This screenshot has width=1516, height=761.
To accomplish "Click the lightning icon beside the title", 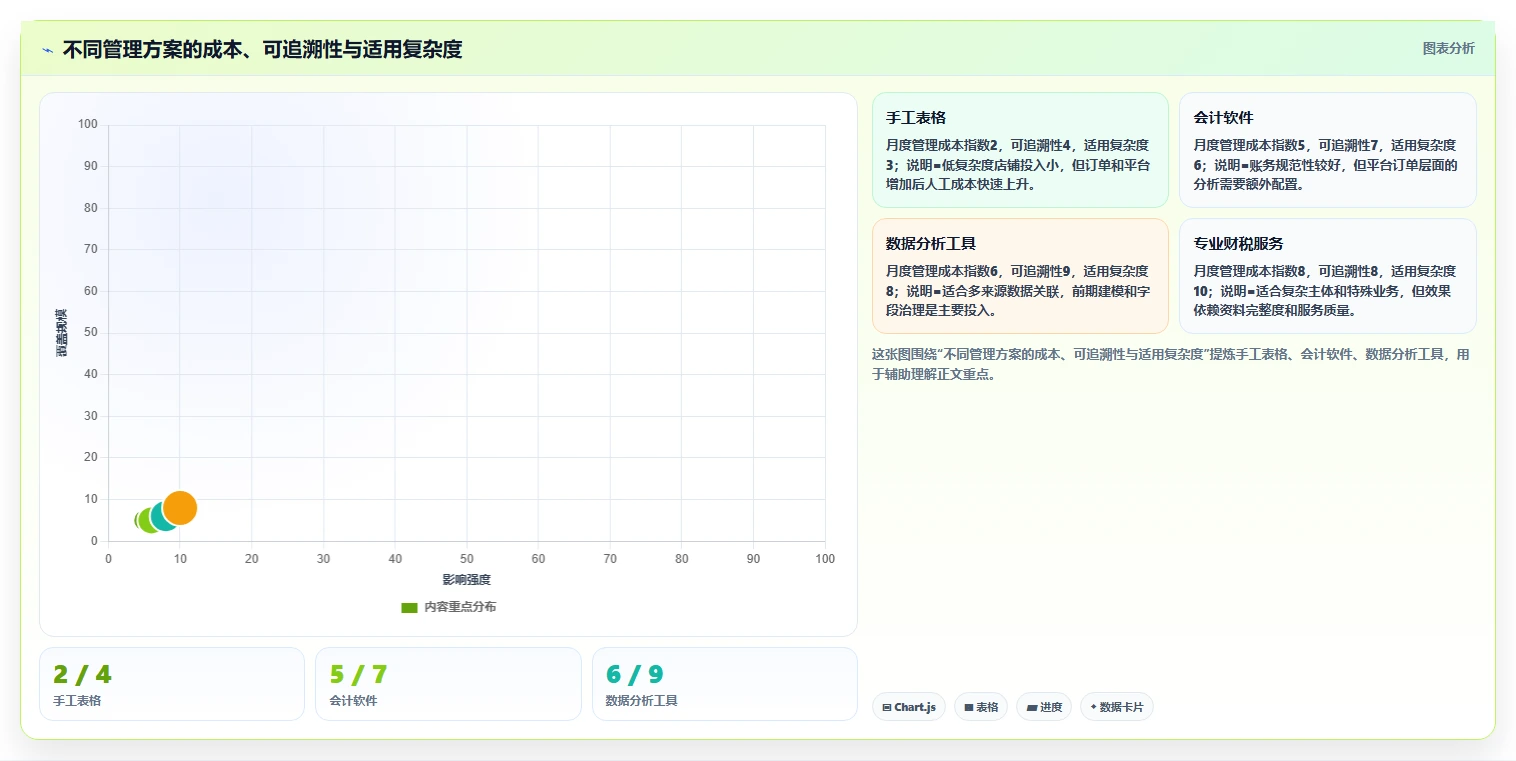I will pos(47,50).
